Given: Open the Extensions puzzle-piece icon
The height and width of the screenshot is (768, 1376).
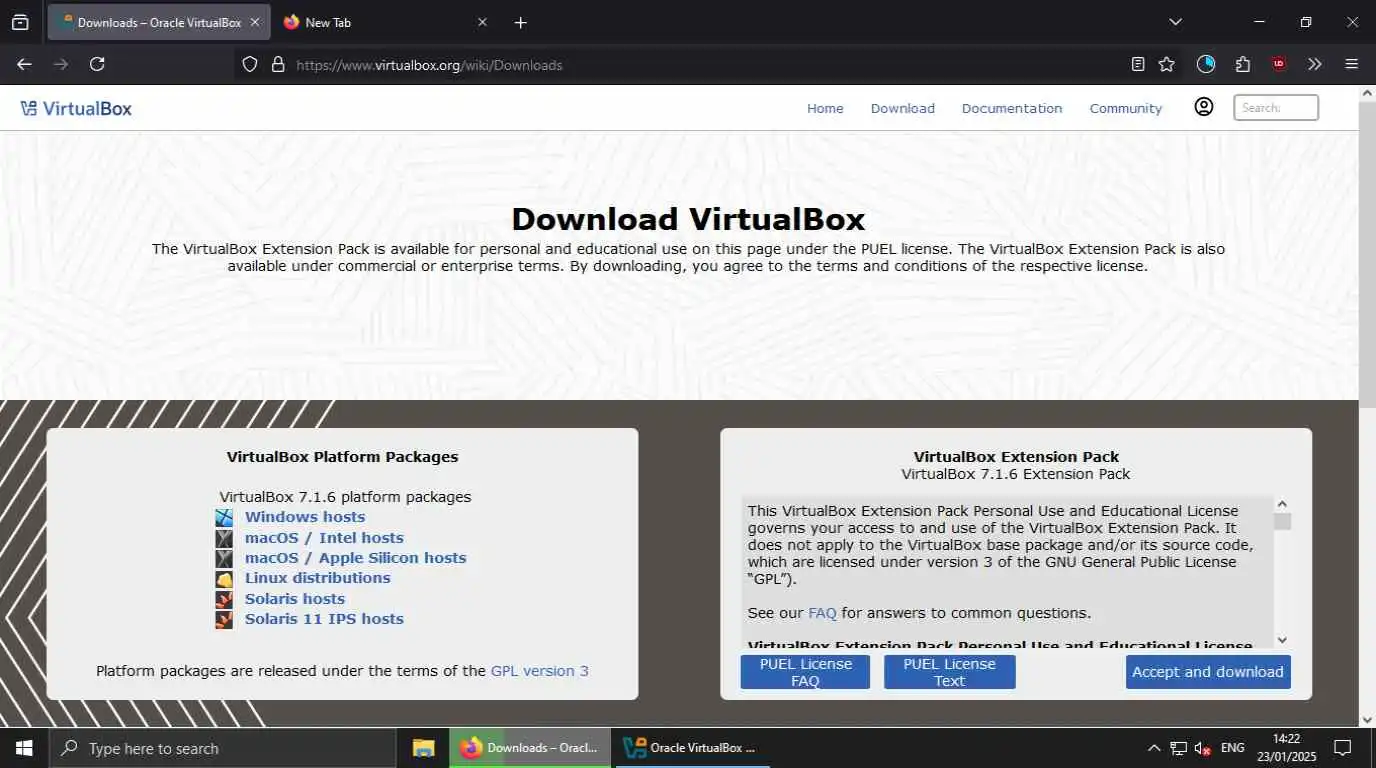Looking at the screenshot, I should 1243,64.
